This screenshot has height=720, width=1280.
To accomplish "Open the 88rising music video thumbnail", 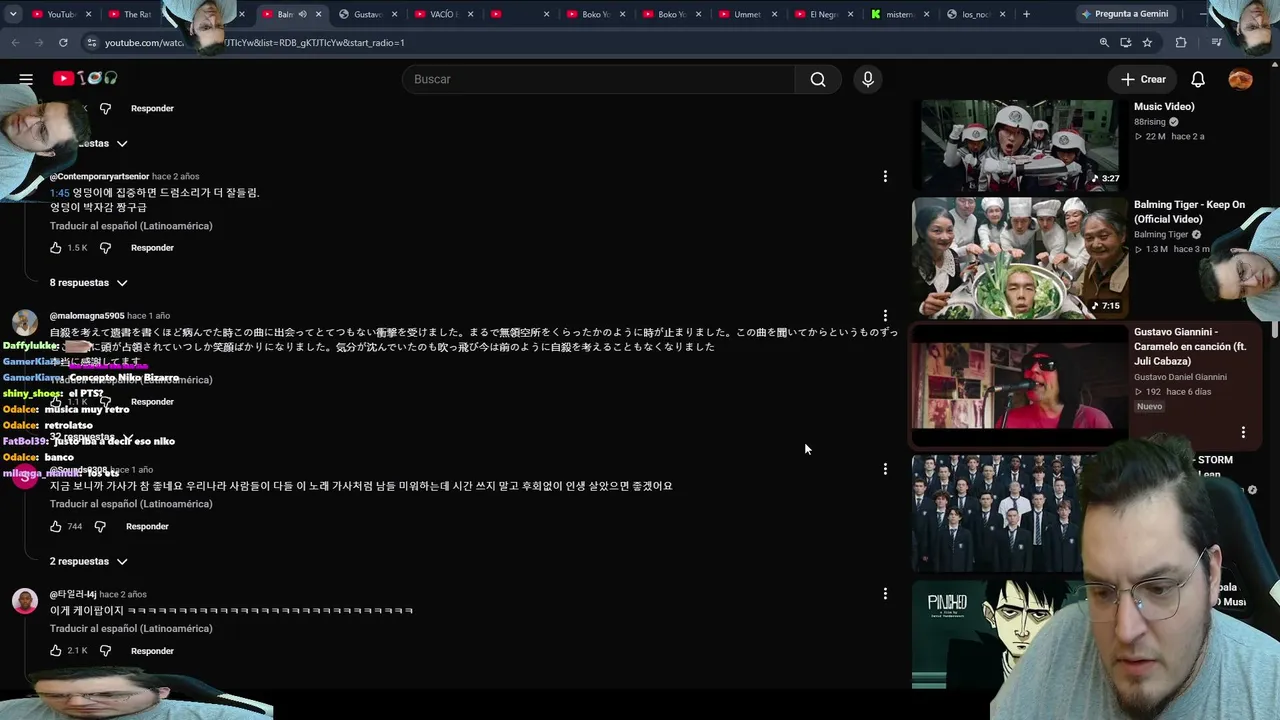I will click(1019, 145).
